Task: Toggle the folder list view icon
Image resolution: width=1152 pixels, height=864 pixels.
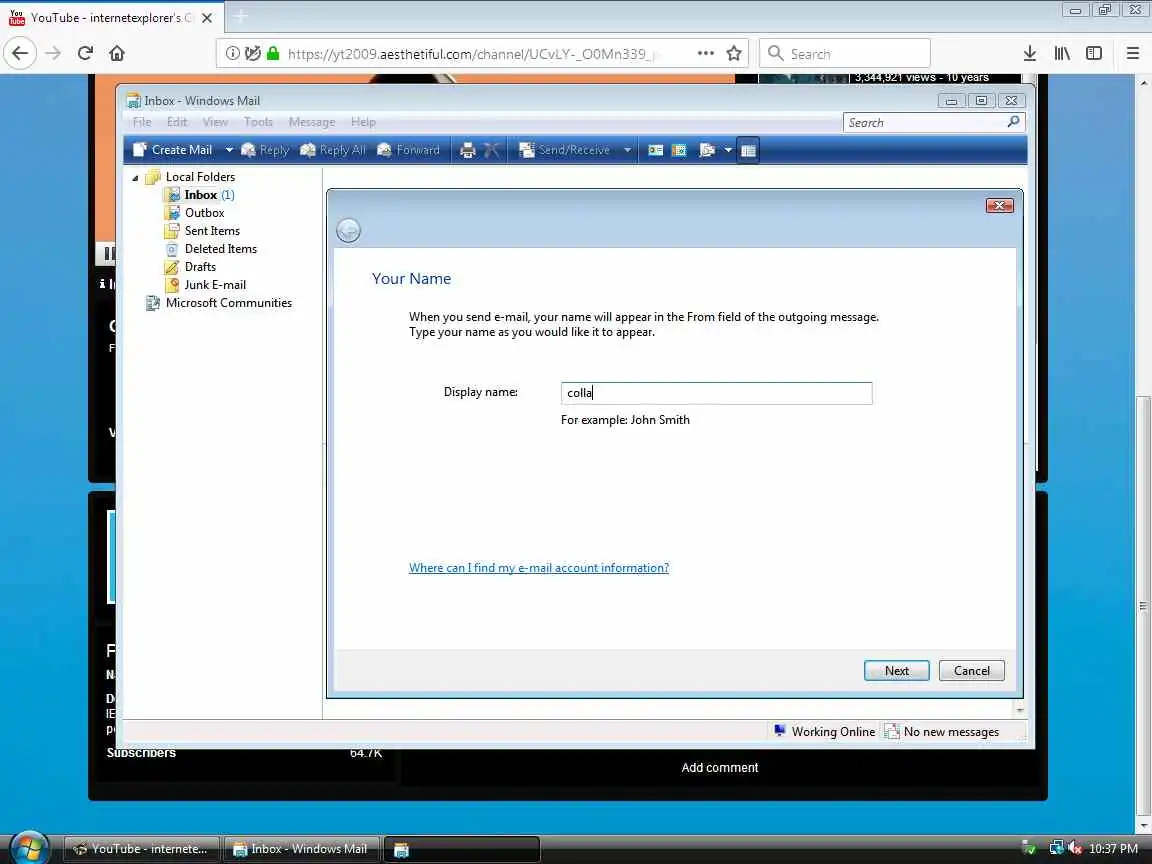Action: (x=748, y=151)
